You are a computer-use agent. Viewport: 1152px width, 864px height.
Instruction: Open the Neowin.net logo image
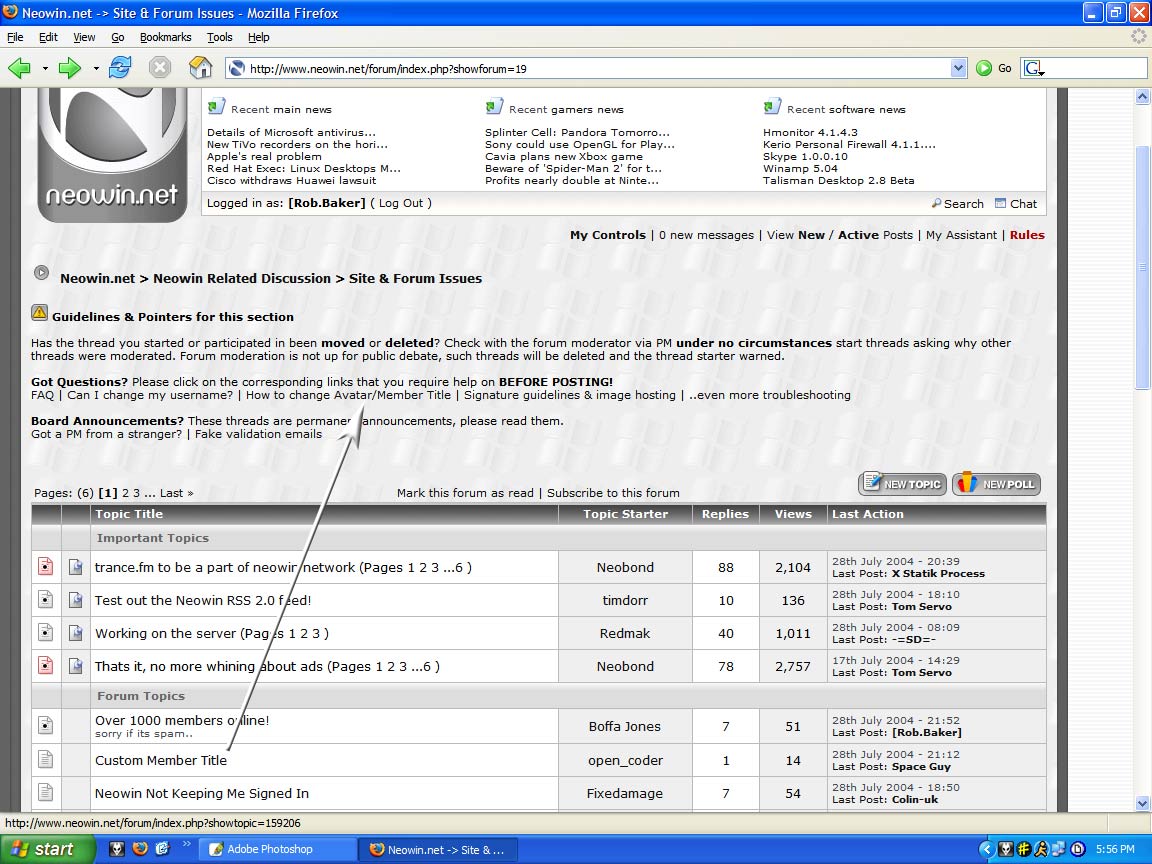tap(112, 154)
